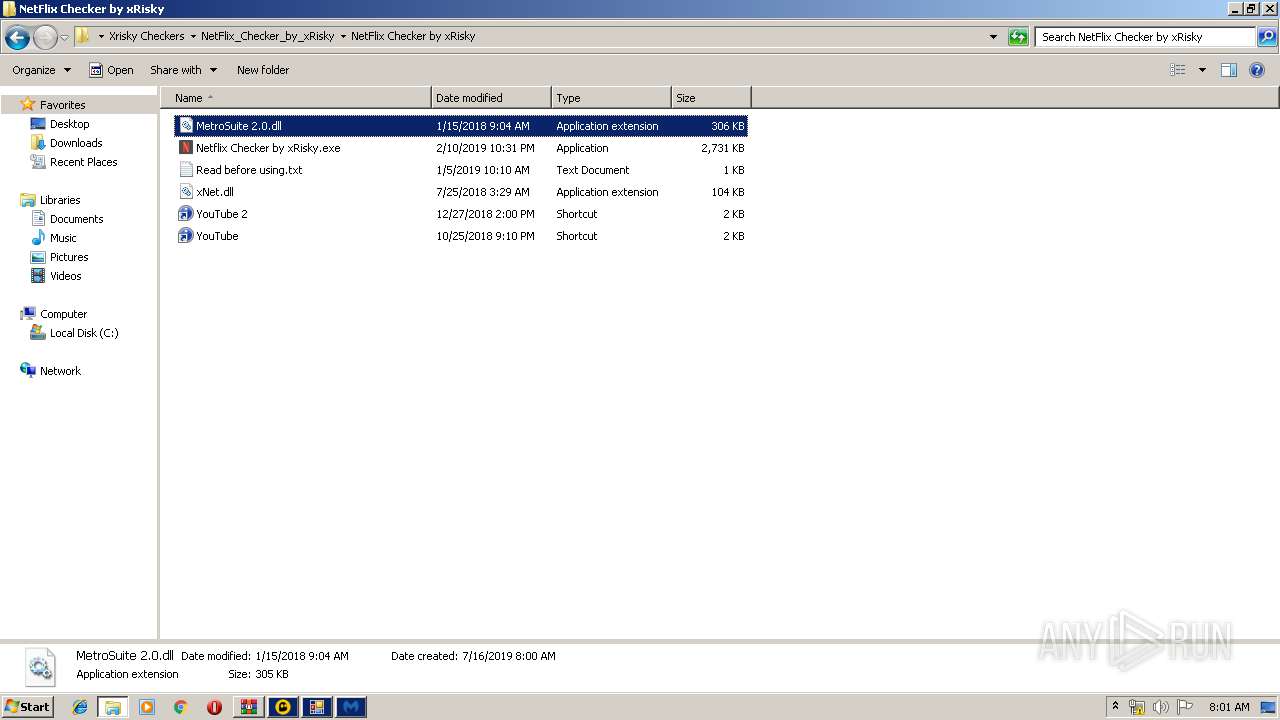
Task: Click the network tray icon
Action: 1137,707
